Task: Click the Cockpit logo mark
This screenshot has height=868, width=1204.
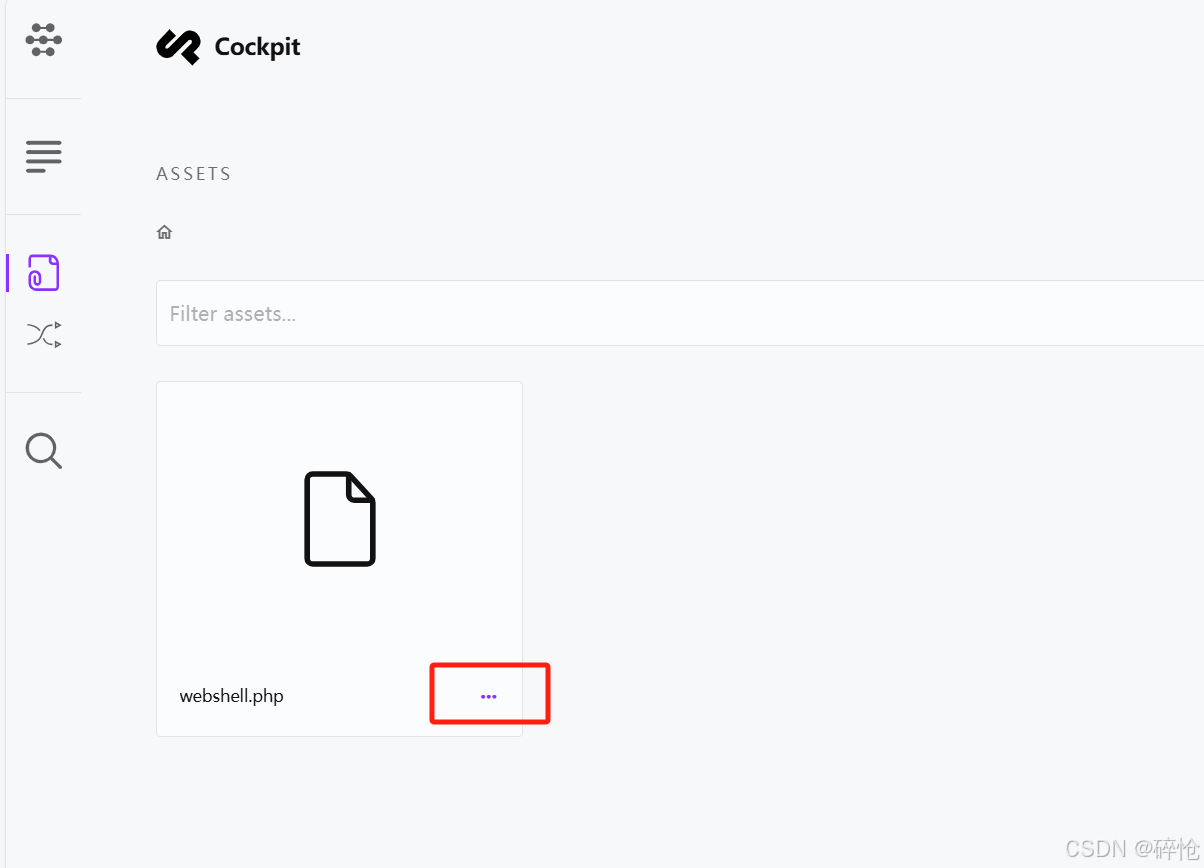Action: tap(178, 46)
